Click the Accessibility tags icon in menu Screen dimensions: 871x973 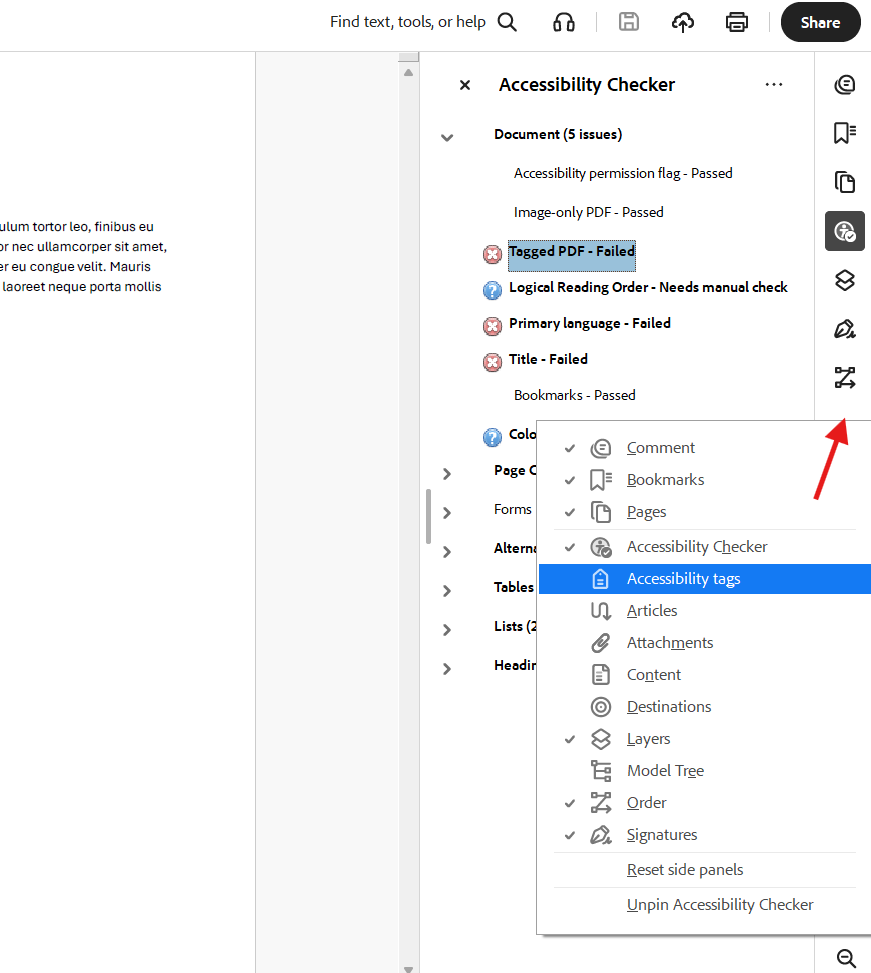pos(600,579)
